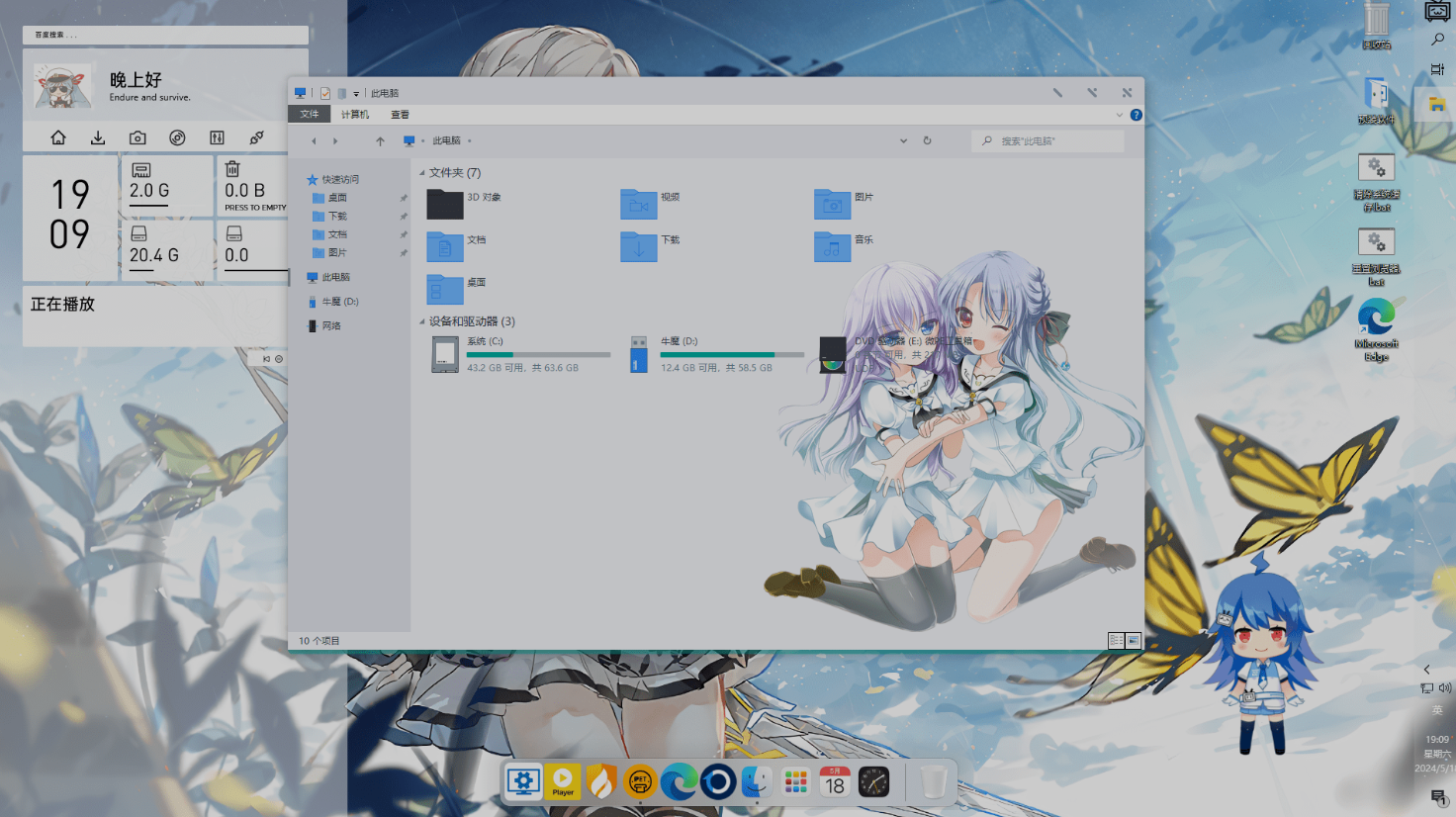The image size is (1456, 817).
Task: Open Explorer help question mark icon
Action: point(1136,115)
